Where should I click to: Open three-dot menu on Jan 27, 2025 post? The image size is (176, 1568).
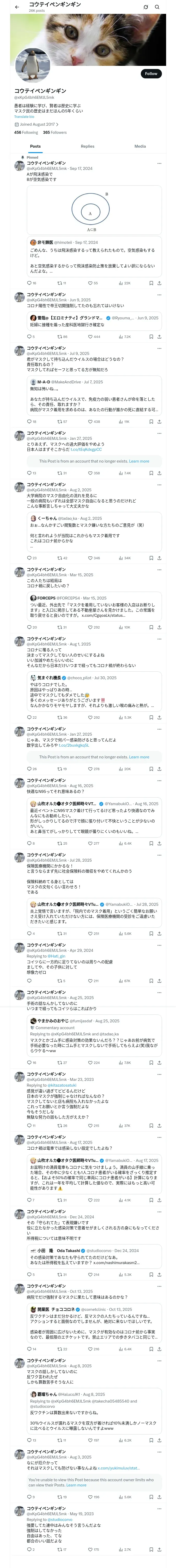click(x=159, y=433)
